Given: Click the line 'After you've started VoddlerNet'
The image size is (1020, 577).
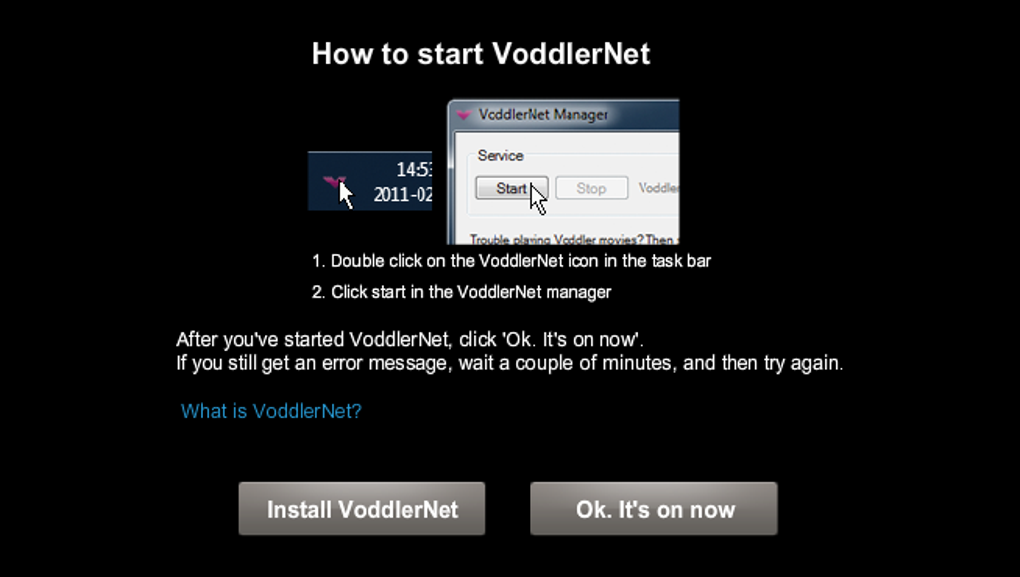Looking at the screenshot, I should pyautogui.click(x=410, y=340).
